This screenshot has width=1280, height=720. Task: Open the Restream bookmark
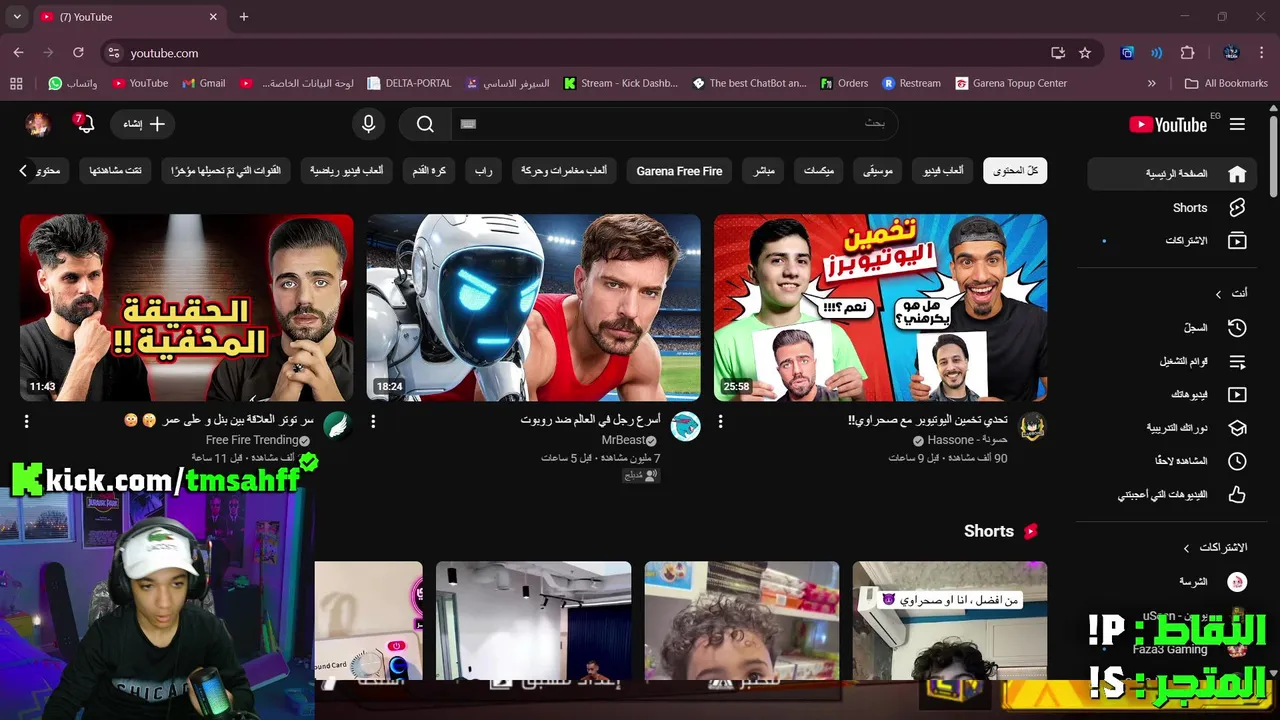point(911,83)
